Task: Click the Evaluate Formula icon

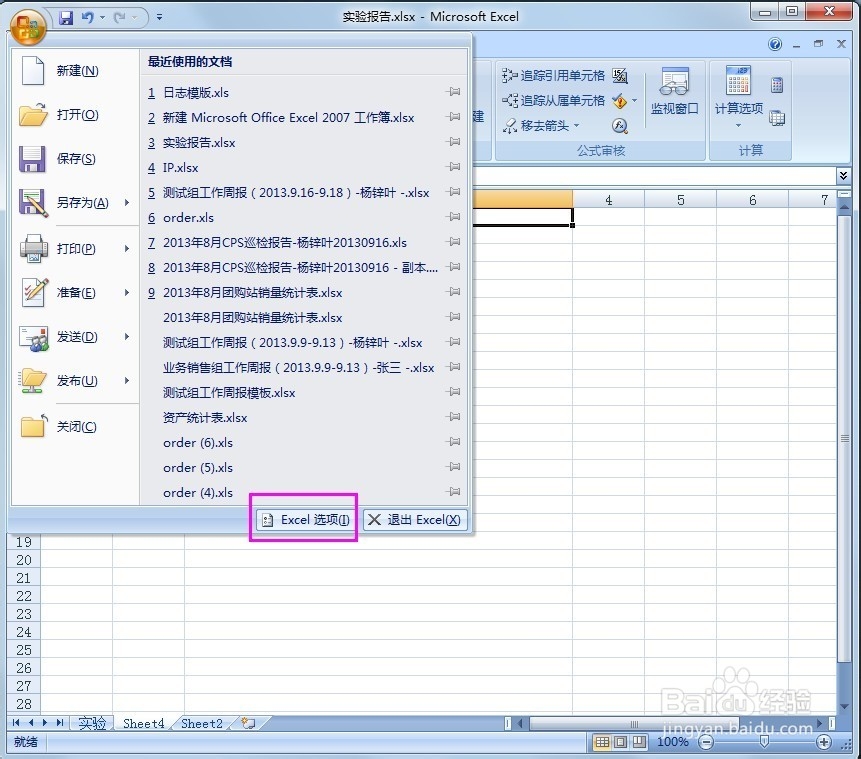Action: tap(619, 126)
